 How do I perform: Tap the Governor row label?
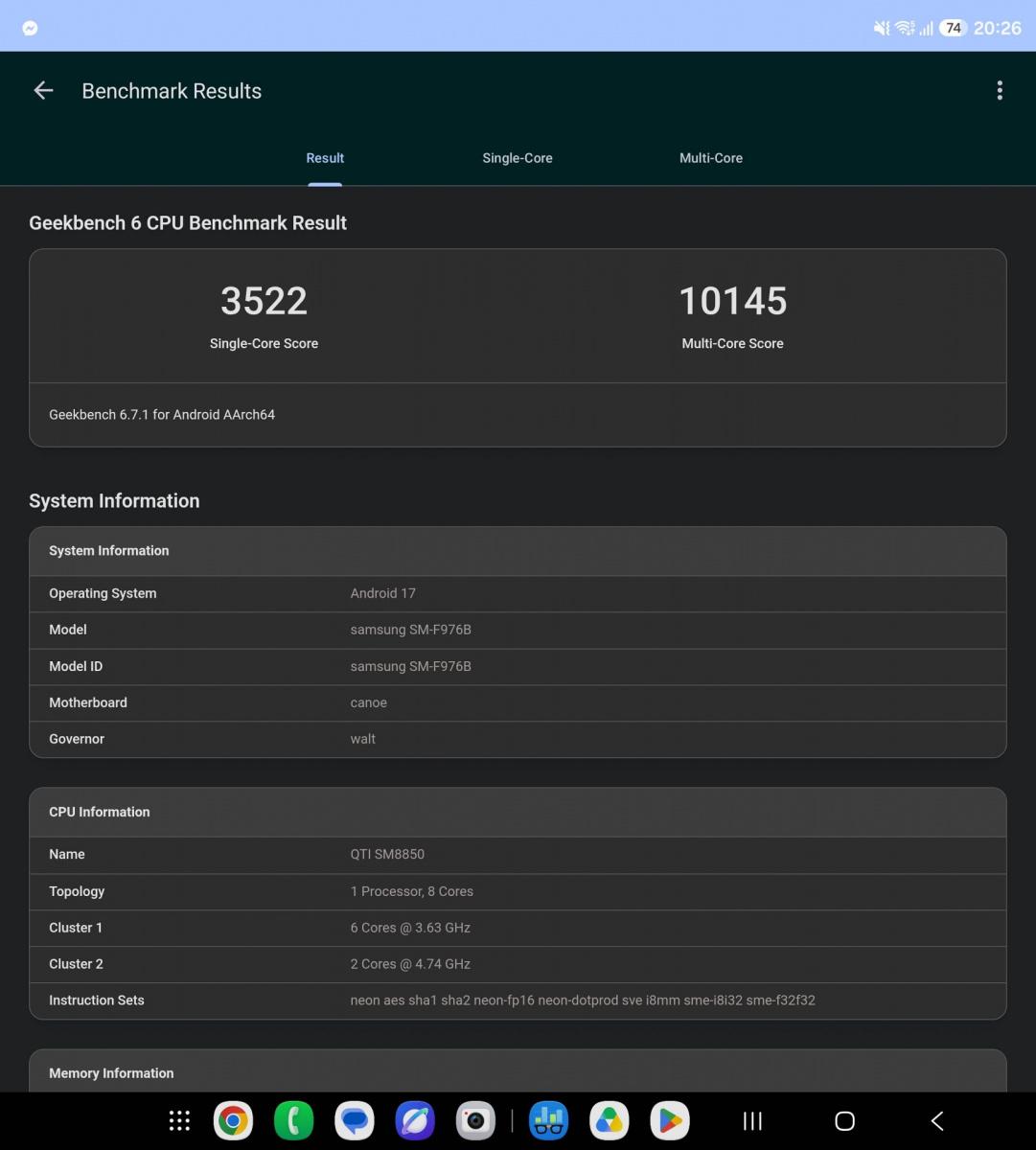tap(77, 739)
